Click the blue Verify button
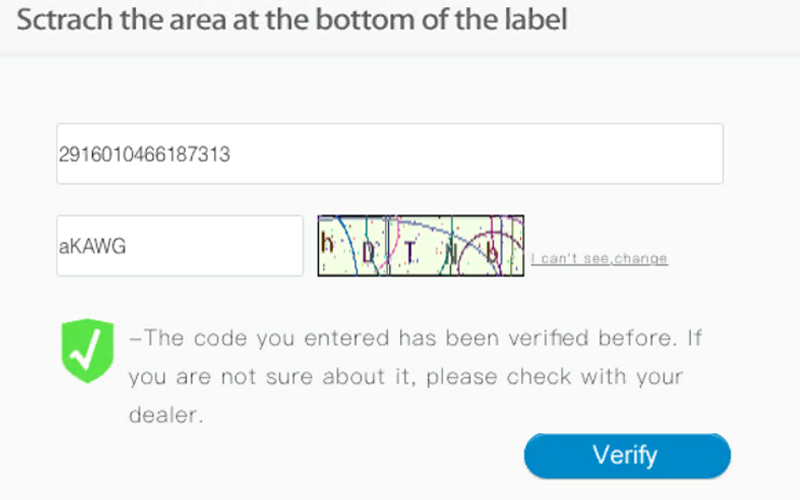Viewport: 800px width, 500px height. tap(627, 456)
